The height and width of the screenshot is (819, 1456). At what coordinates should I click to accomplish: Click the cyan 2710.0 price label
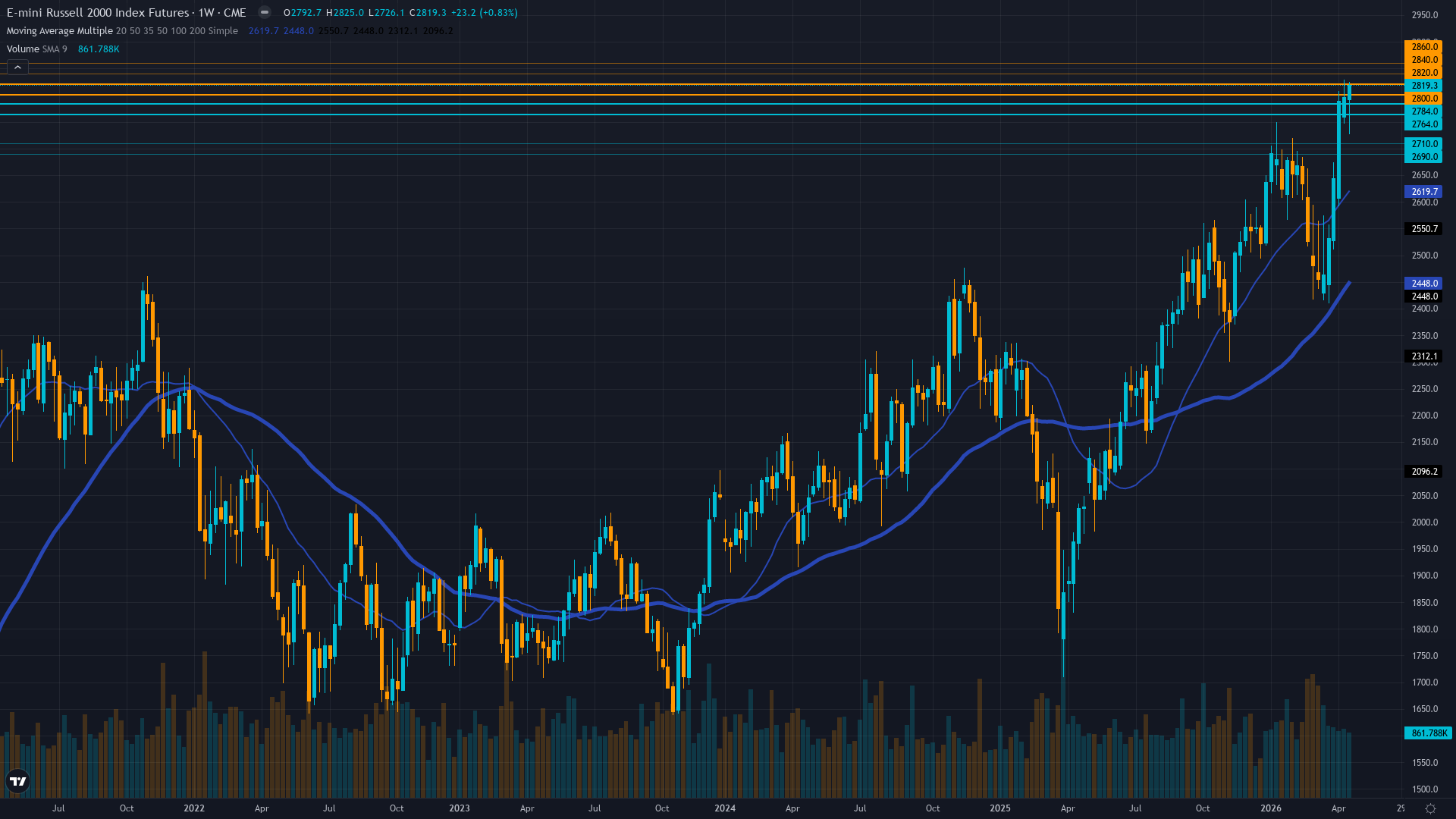pos(1423,144)
